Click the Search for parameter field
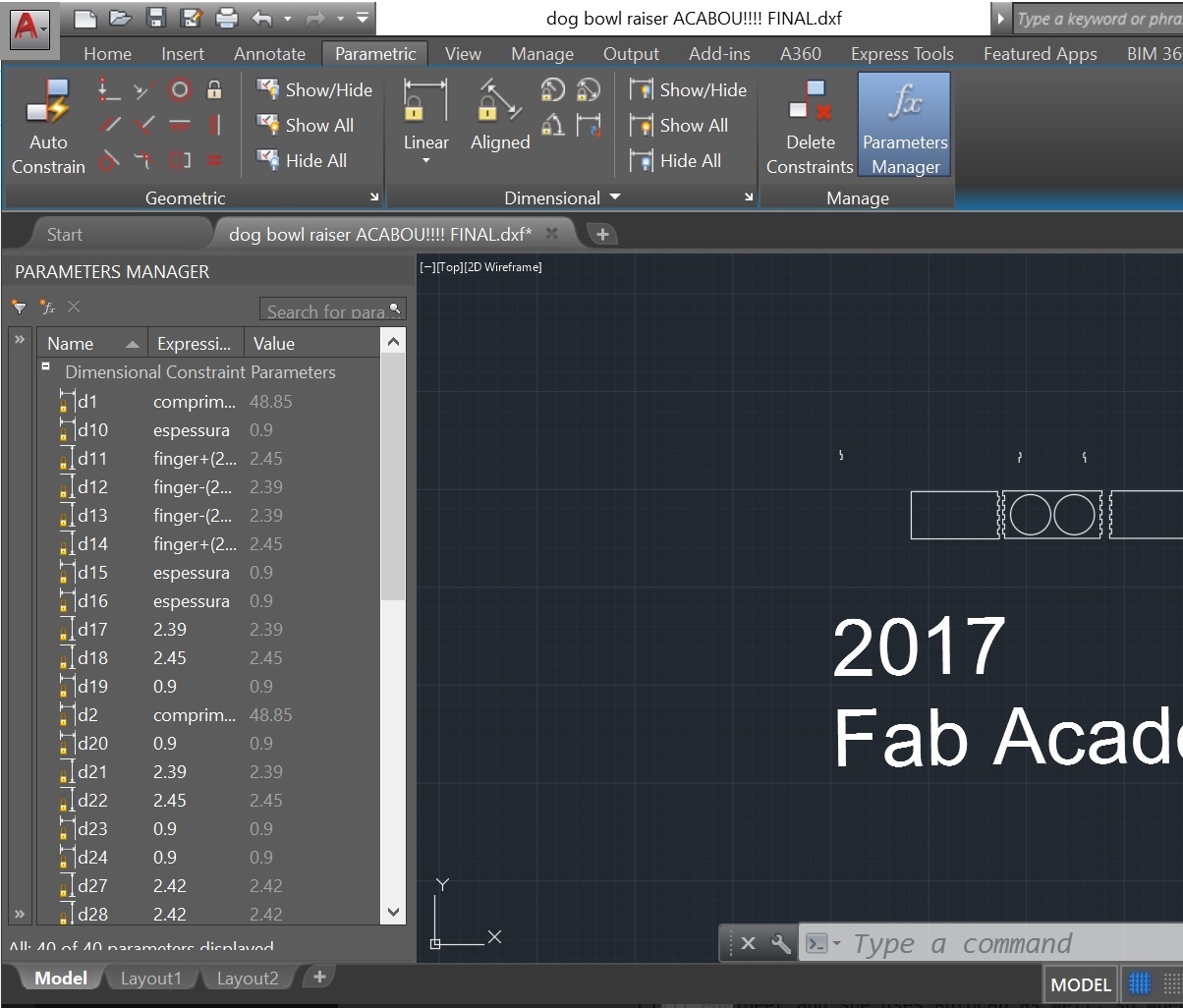The image size is (1183, 1008). pos(332,309)
